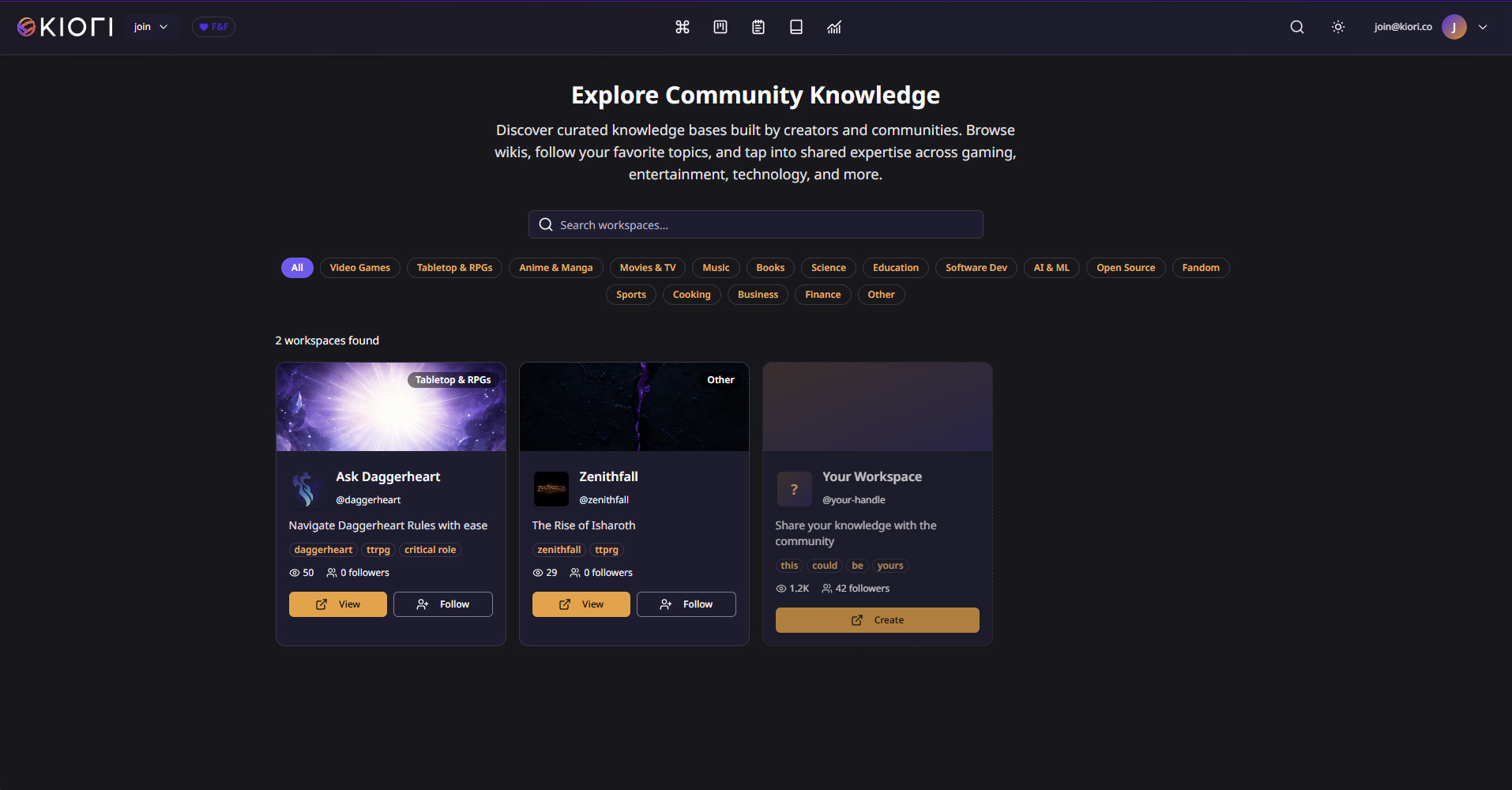Toggle the light/dark theme sun icon
The width and height of the screenshot is (1512, 790).
(1338, 27)
